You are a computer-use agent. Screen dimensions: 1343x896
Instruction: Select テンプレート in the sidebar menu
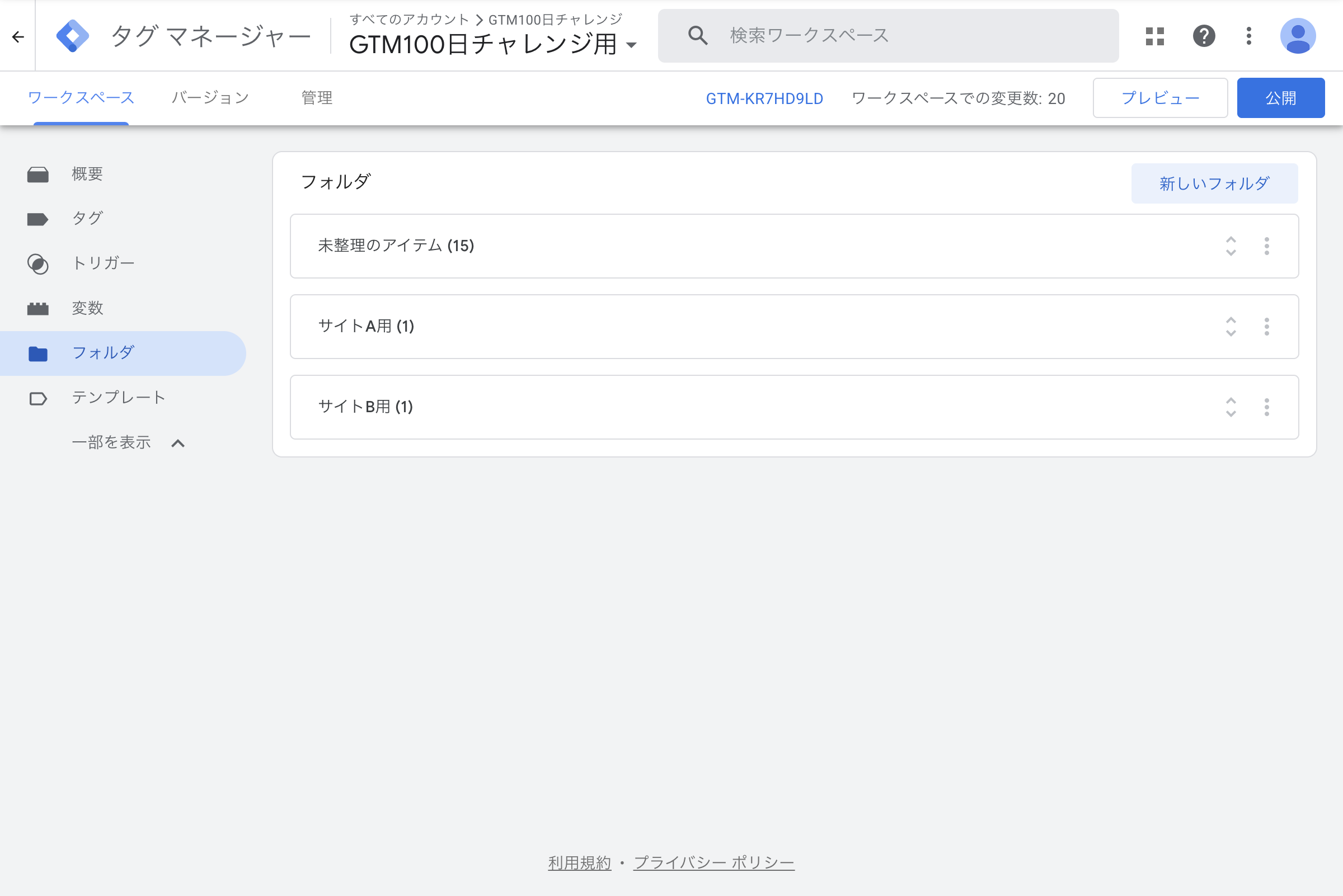point(118,397)
